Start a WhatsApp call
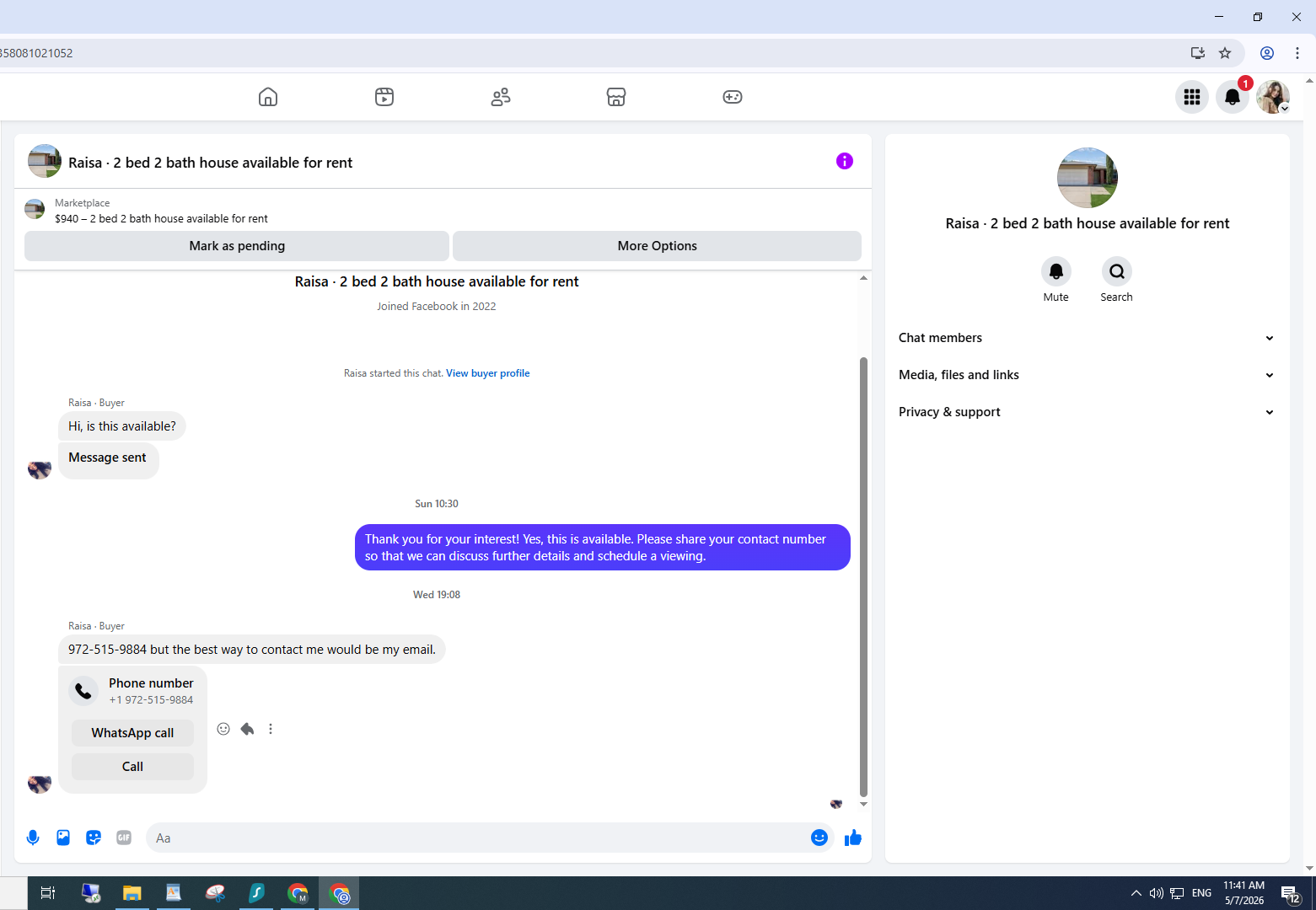Image resolution: width=1316 pixels, height=910 pixels. point(132,733)
